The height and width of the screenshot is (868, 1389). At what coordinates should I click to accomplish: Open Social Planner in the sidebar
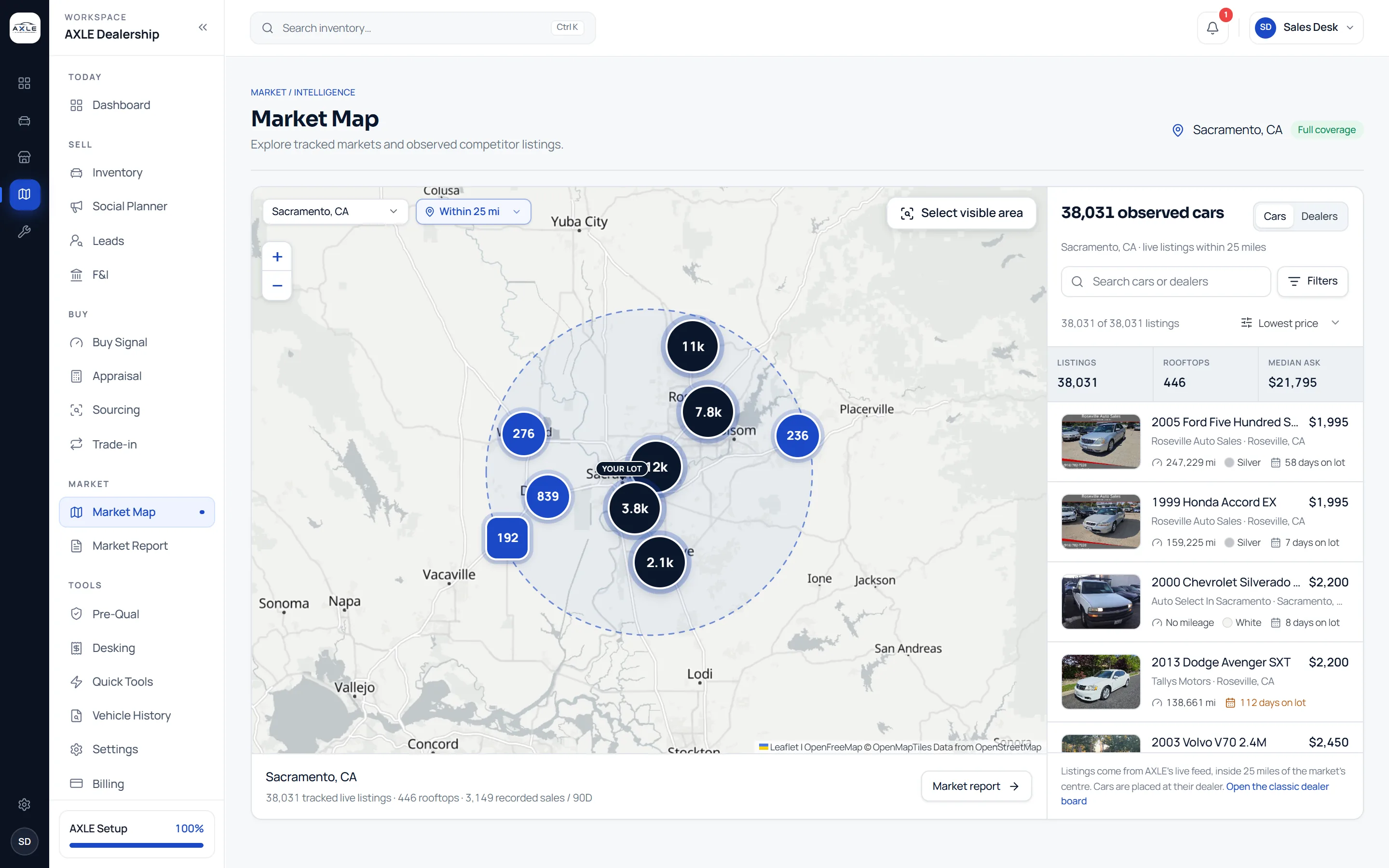(x=136, y=206)
